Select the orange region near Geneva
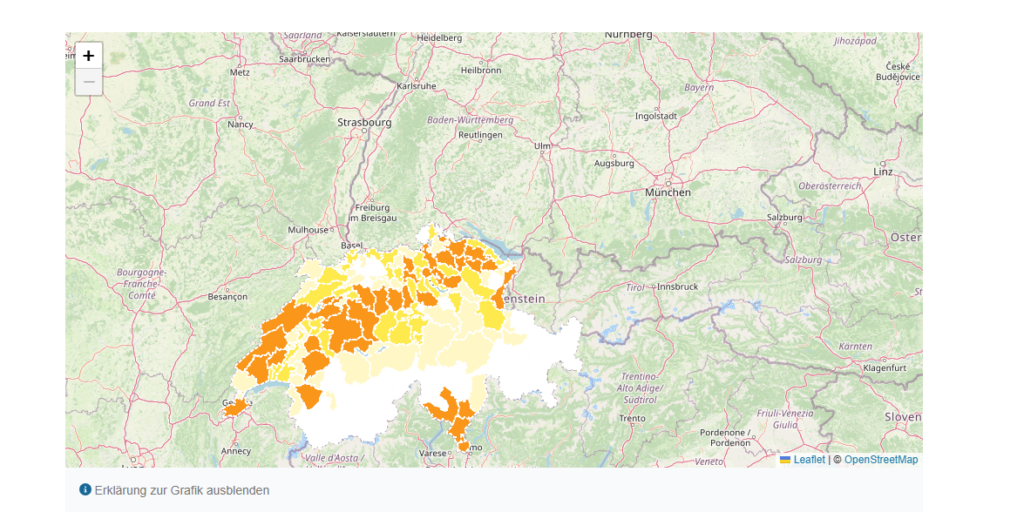Viewport: 1024px width, 512px height. [236, 407]
